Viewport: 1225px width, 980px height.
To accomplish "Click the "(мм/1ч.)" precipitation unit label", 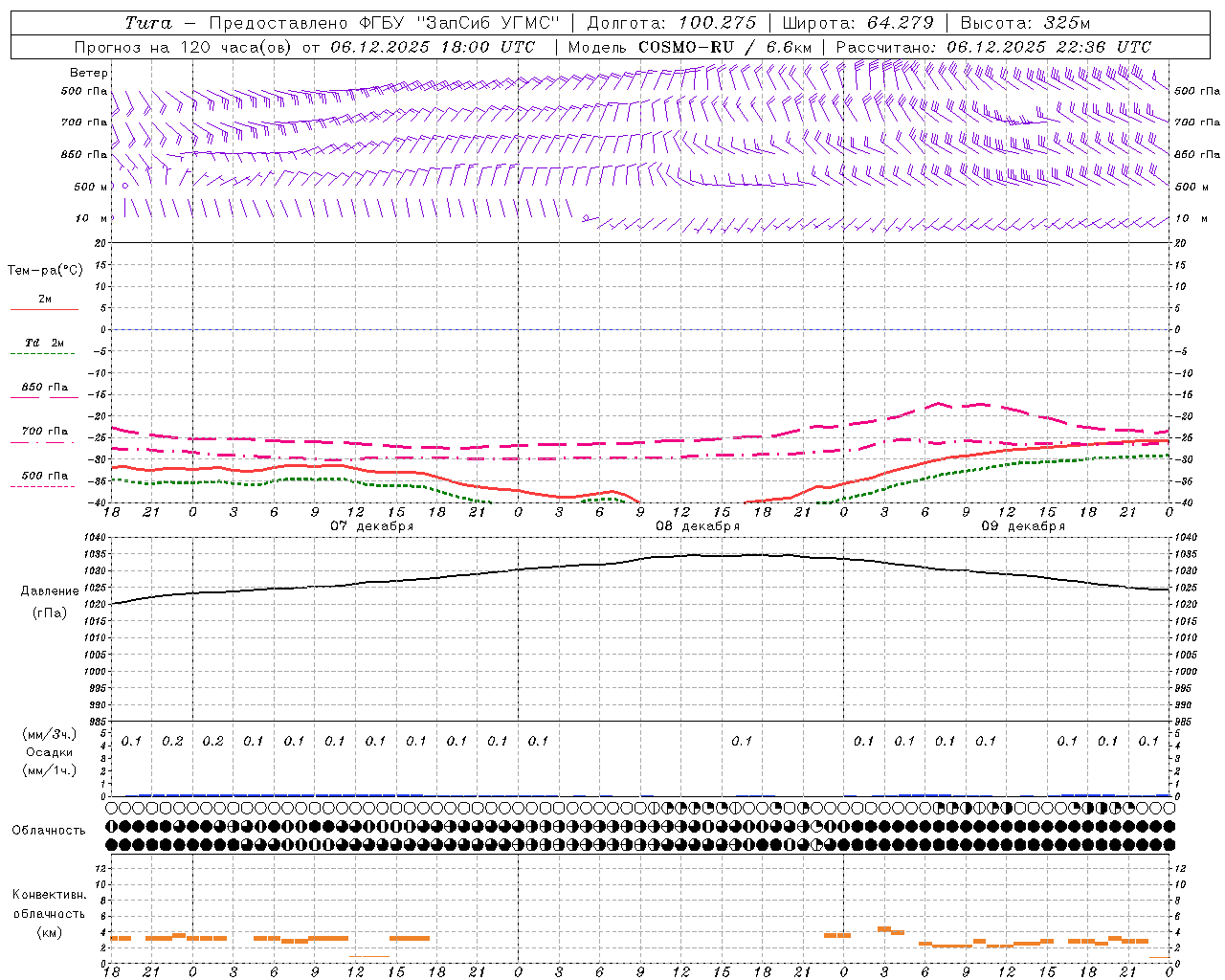I will tap(49, 770).
